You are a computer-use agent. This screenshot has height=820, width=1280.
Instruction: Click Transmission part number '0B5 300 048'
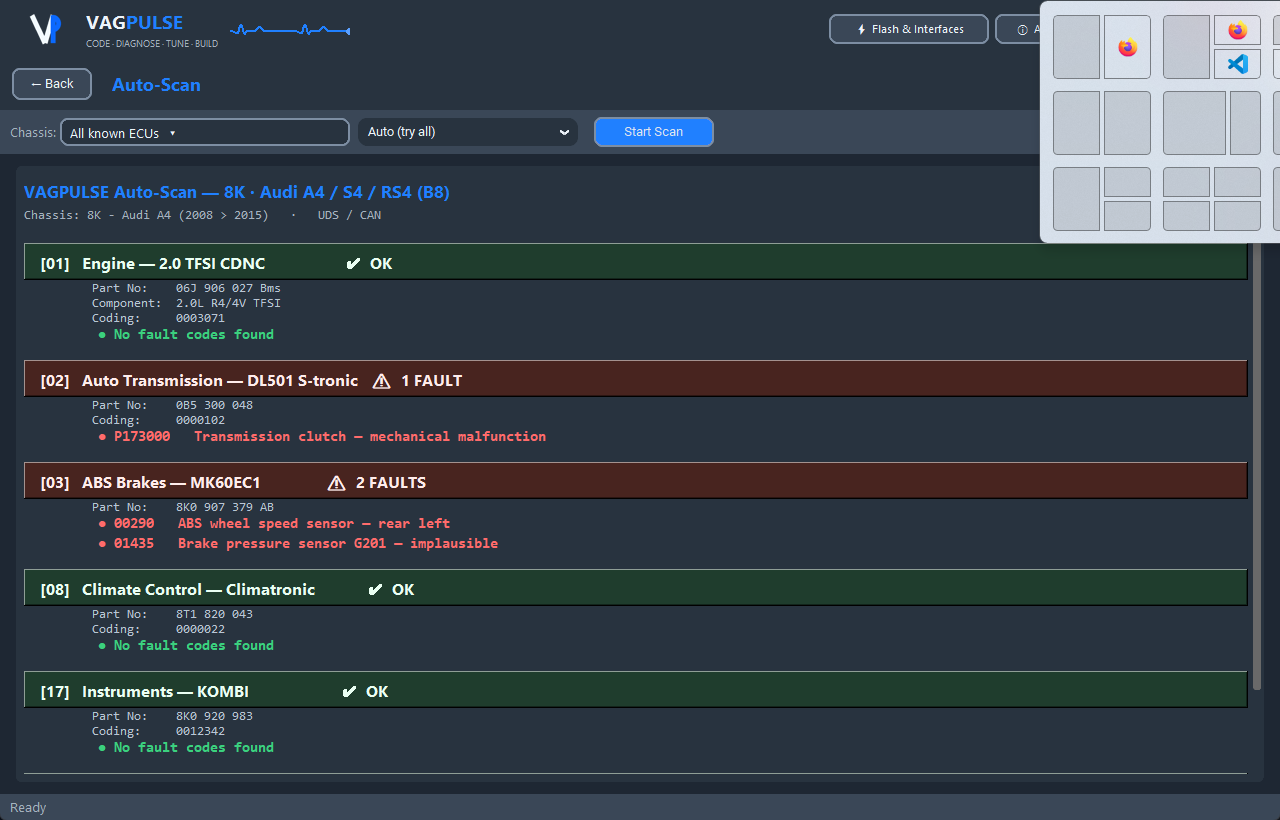pyautogui.click(x=214, y=406)
